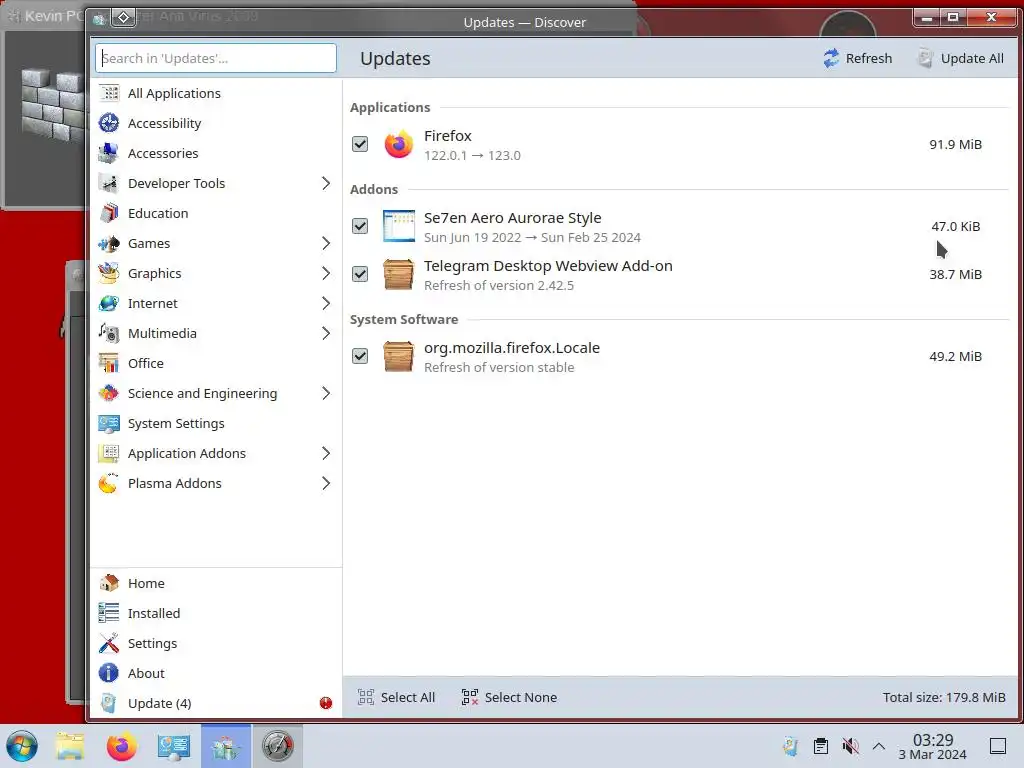The image size is (1024, 768).
Task: Click the Accessibility category icon
Action: [109, 123]
